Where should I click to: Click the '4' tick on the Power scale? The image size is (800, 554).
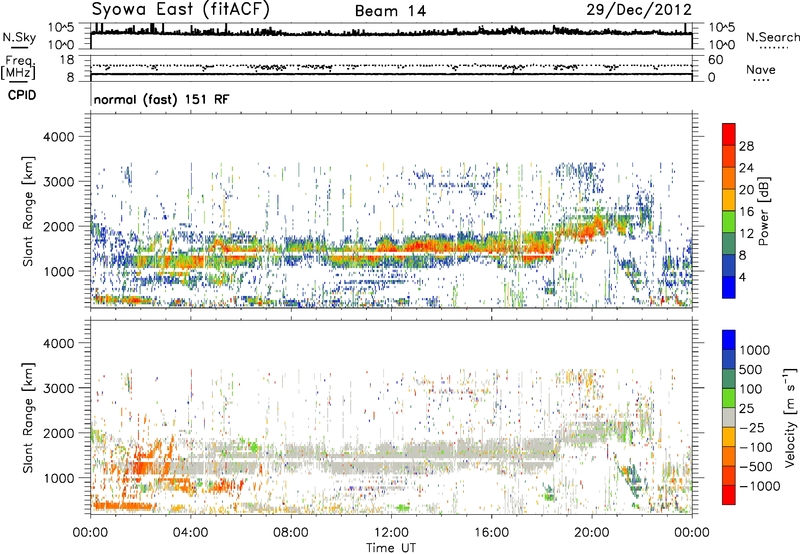tap(742, 277)
